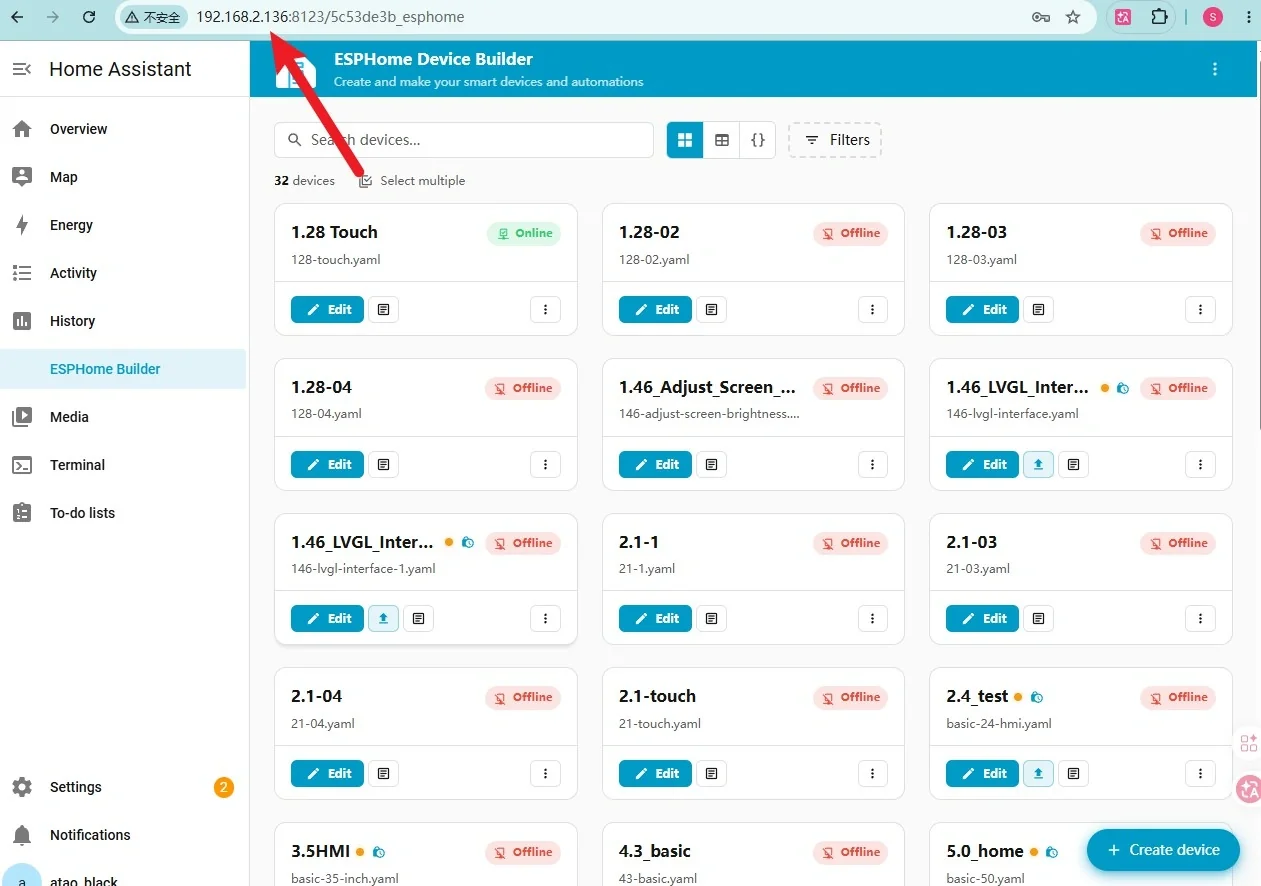Click the 128-touch.yaml filename

click(x=336, y=259)
